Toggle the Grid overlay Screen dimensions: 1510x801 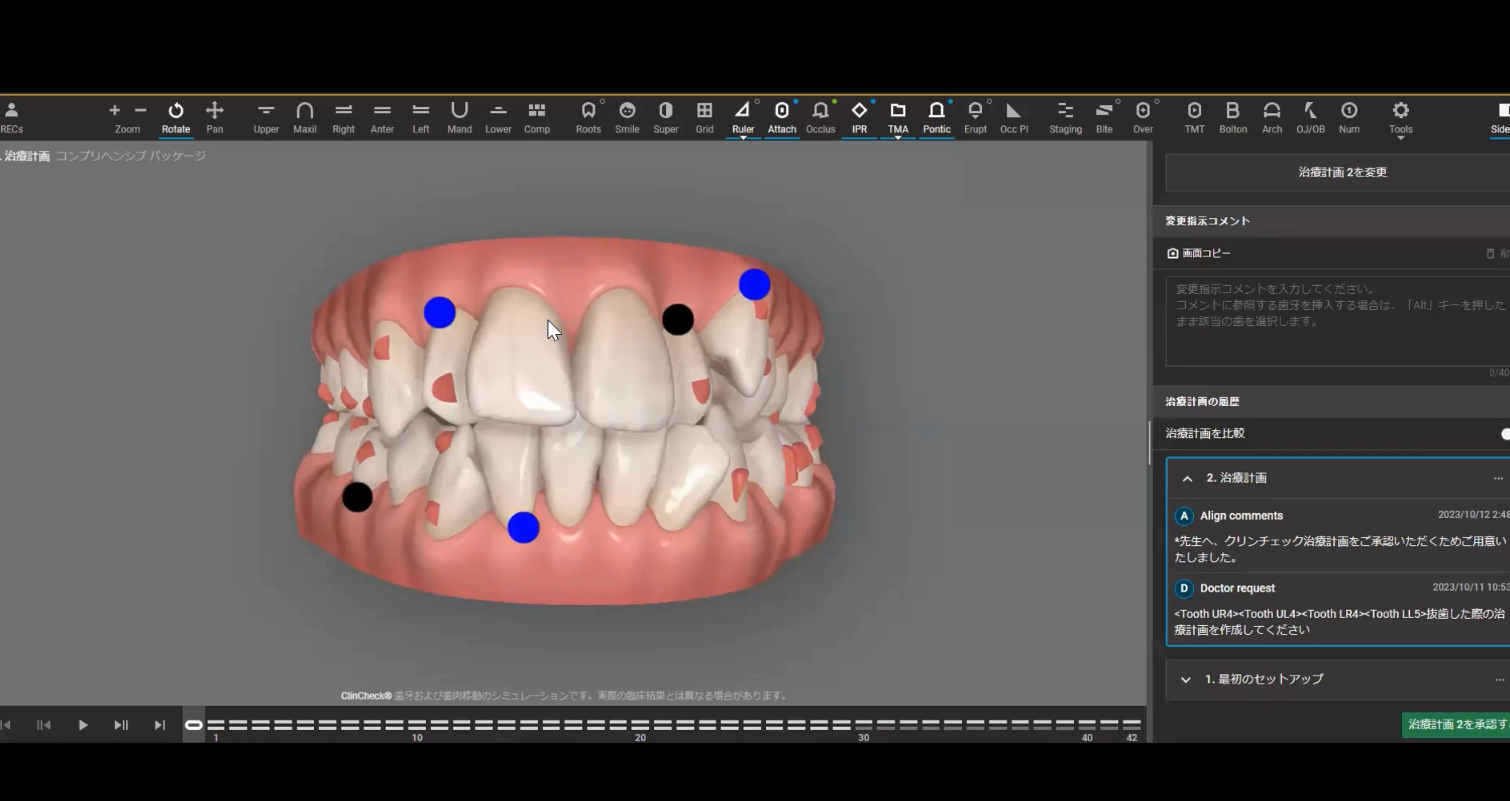705,116
